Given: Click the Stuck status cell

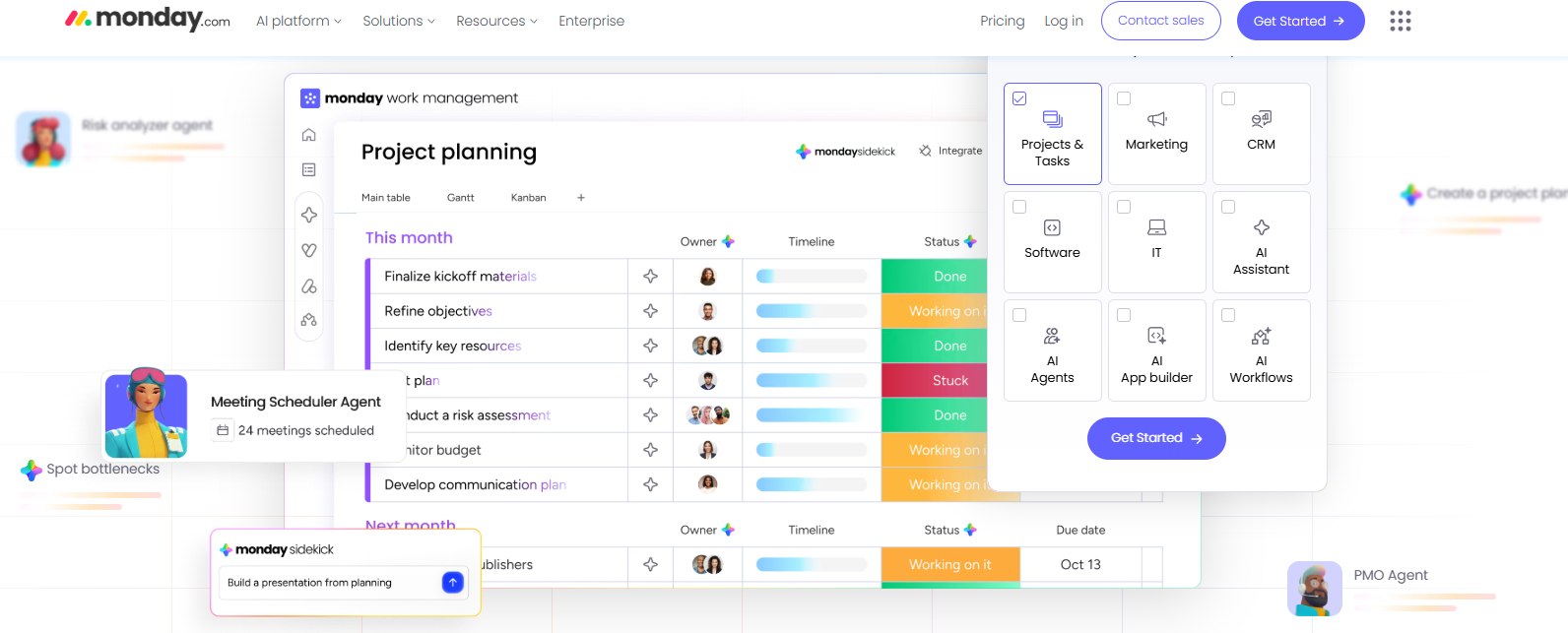Looking at the screenshot, I should point(935,381).
